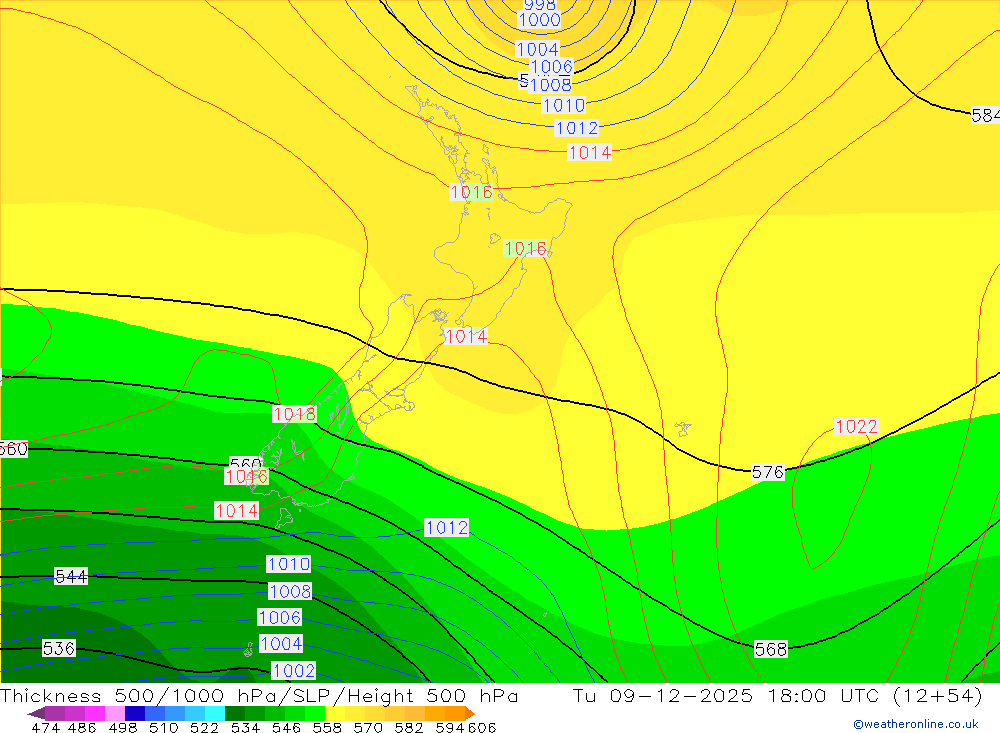Click the 1022 pressure label
This screenshot has height=733, width=1000.
856,426
